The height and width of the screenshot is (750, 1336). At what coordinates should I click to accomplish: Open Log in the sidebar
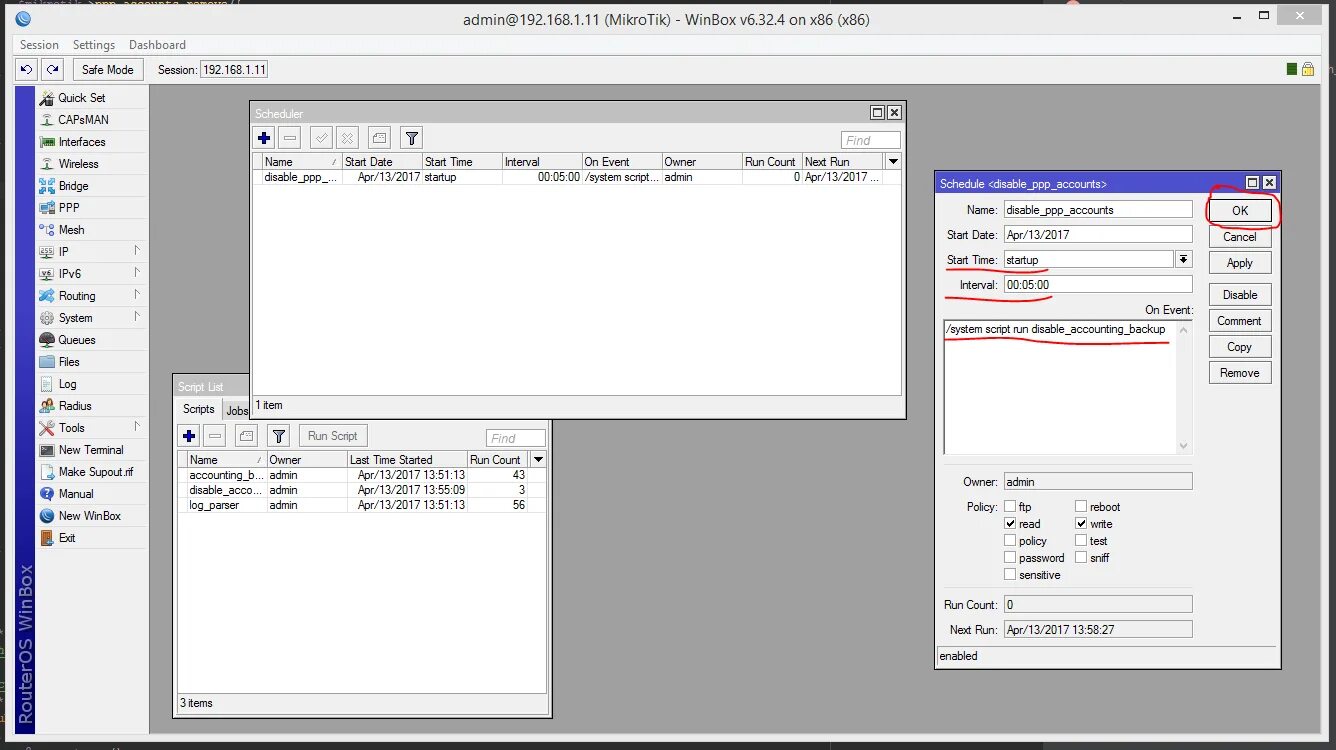pyautogui.click(x=67, y=384)
